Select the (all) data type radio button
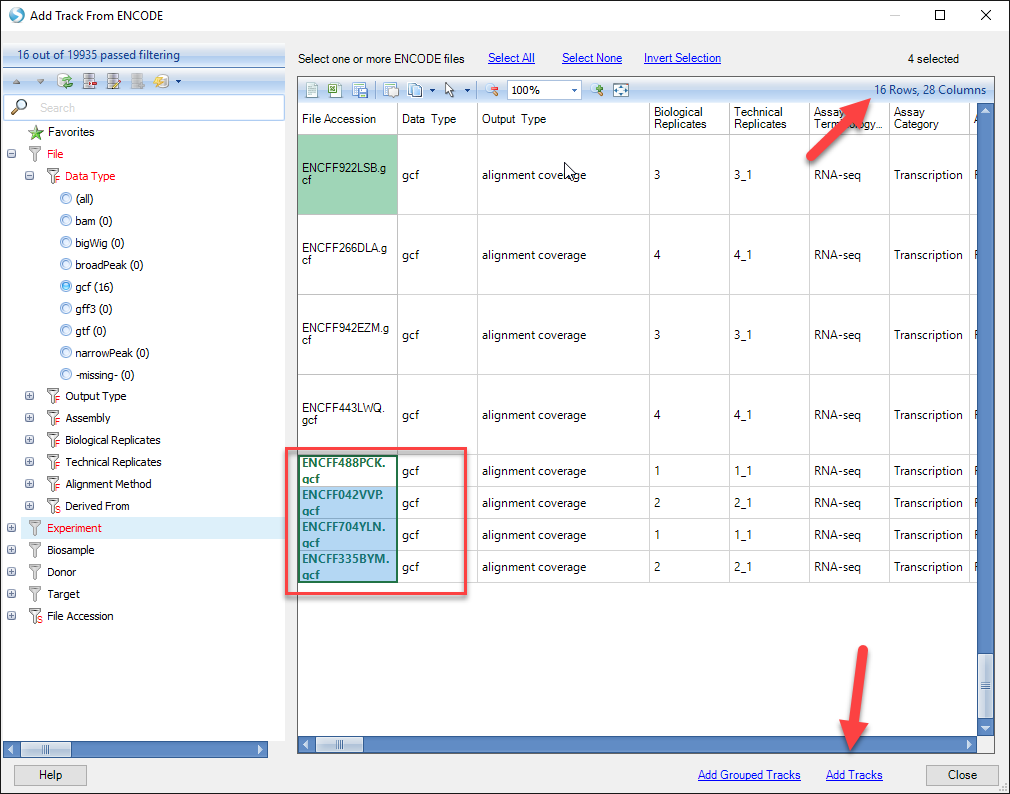The width and height of the screenshot is (1010, 794). [66, 198]
